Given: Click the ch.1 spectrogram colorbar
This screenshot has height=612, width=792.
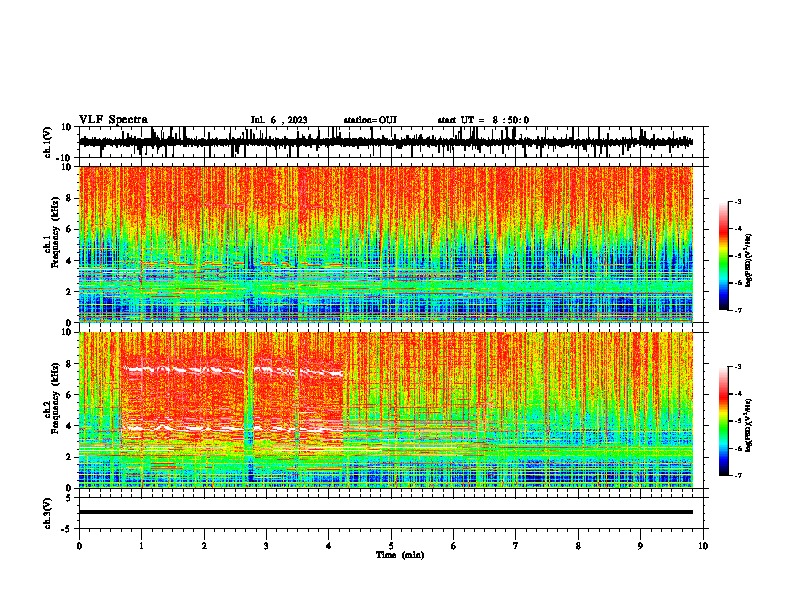Looking at the screenshot, I should click(x=723, y=256).
